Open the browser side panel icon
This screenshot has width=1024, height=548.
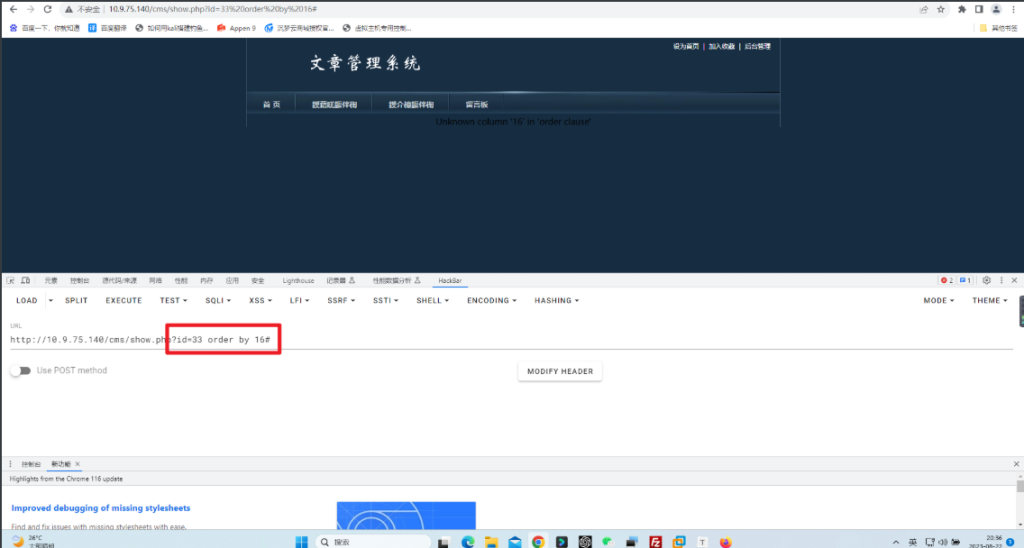pyautogui.click(x=979, y=9)
